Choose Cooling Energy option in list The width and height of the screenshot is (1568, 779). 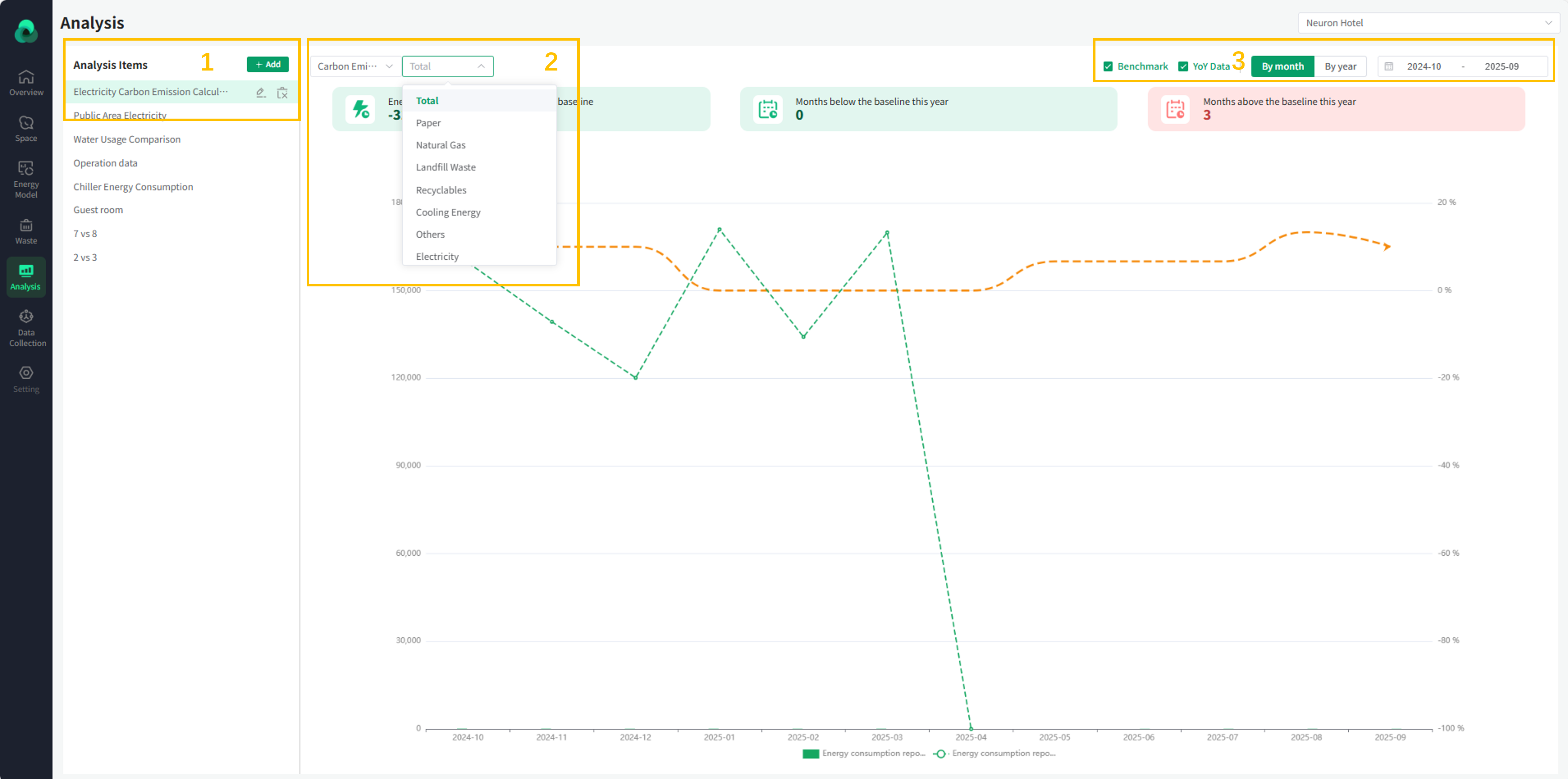pos(447,212)
